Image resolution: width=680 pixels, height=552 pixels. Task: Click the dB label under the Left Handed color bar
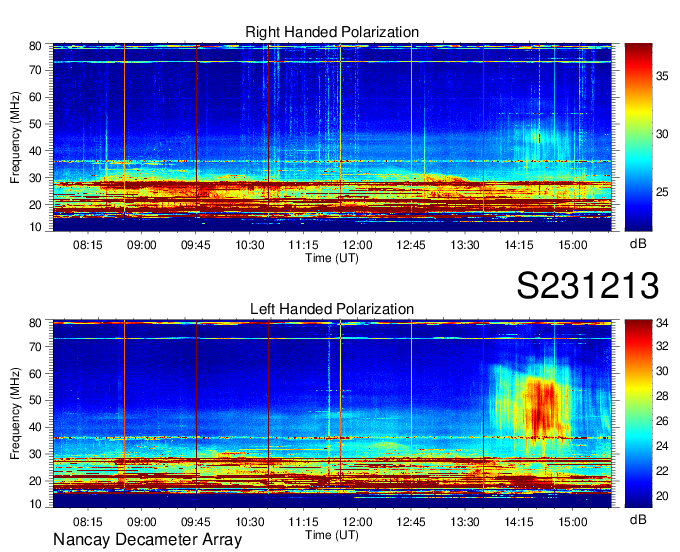(638, 520)
